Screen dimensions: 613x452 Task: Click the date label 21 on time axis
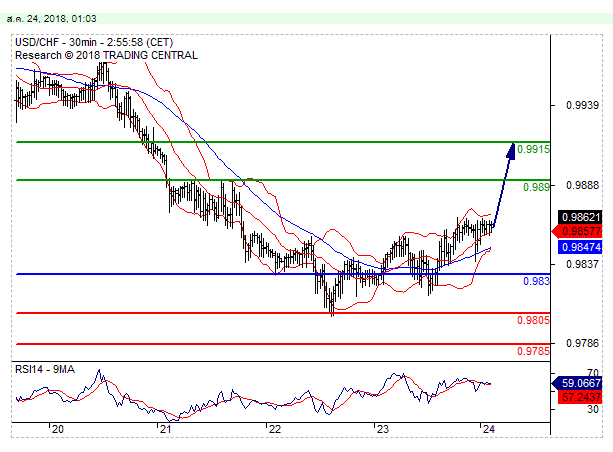coord(165,429)
